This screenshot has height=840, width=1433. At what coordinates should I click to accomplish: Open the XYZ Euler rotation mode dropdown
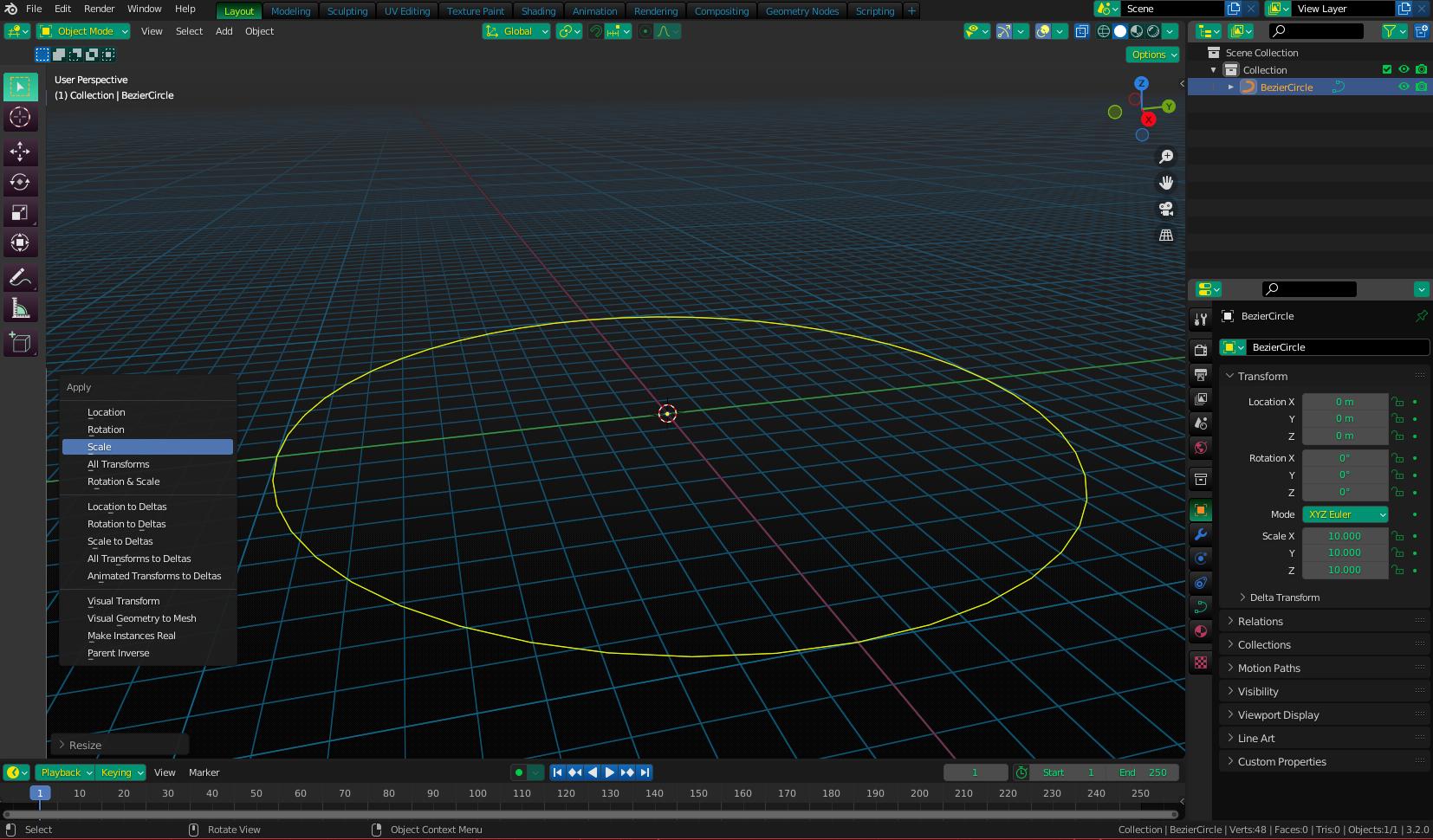1345,514
